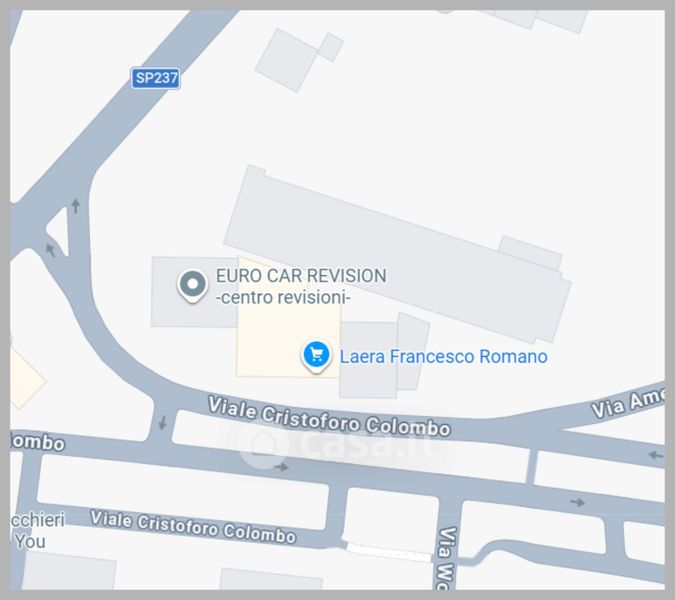
Task: Open the Laera Francesco Romano place label
Action: coord(443,357)
